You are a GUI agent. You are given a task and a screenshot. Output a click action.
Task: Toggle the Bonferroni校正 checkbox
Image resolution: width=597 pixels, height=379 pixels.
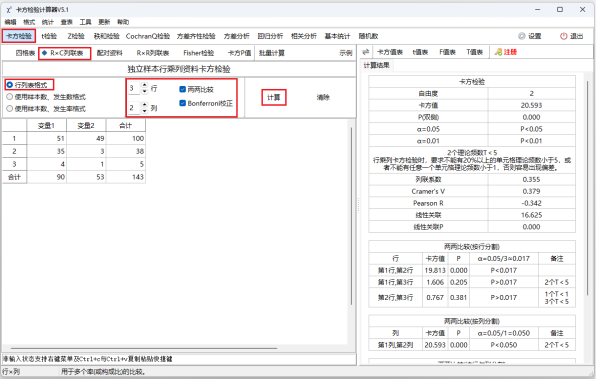pos(182,103)
